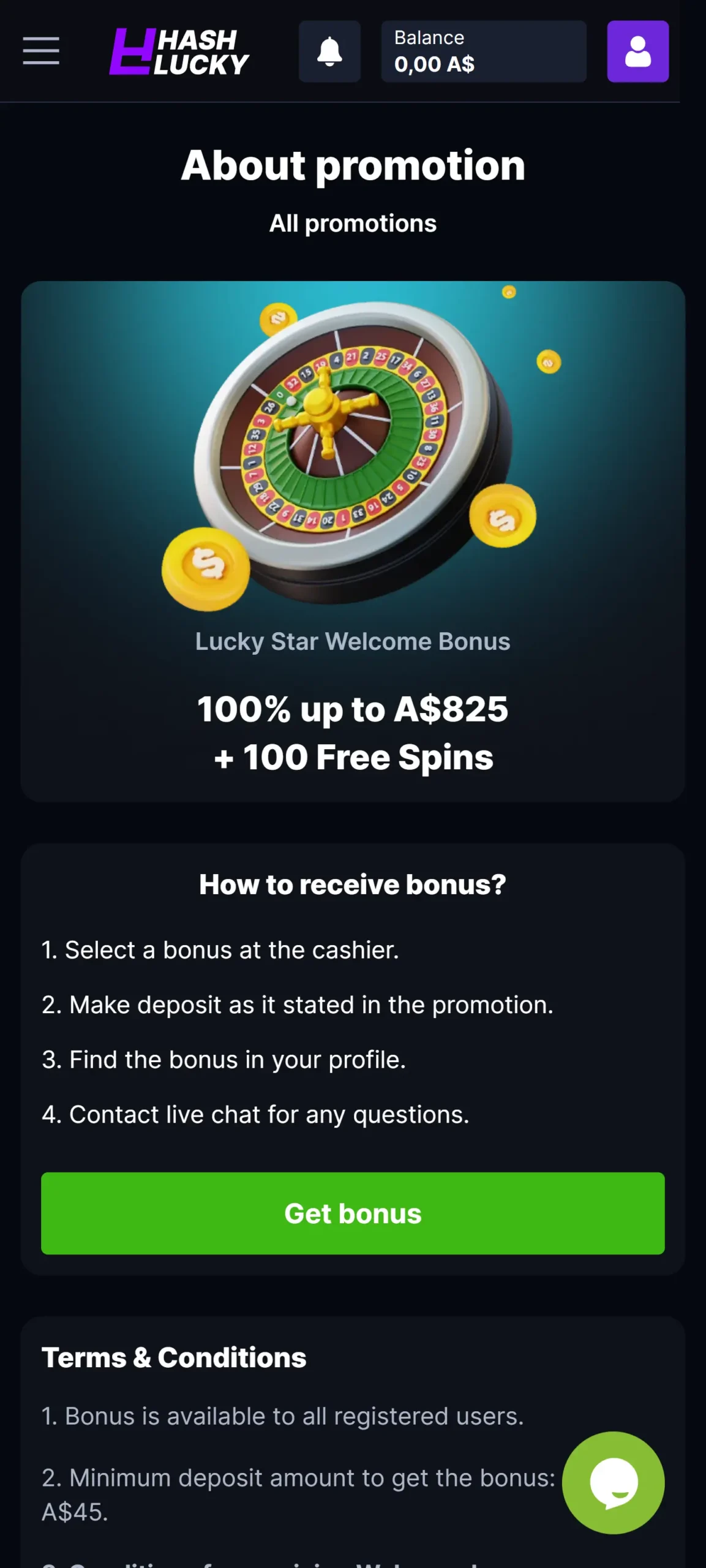Click step Find the bonus in your profile
This screenshot has height=1568, width=706.
[224, 1060]
